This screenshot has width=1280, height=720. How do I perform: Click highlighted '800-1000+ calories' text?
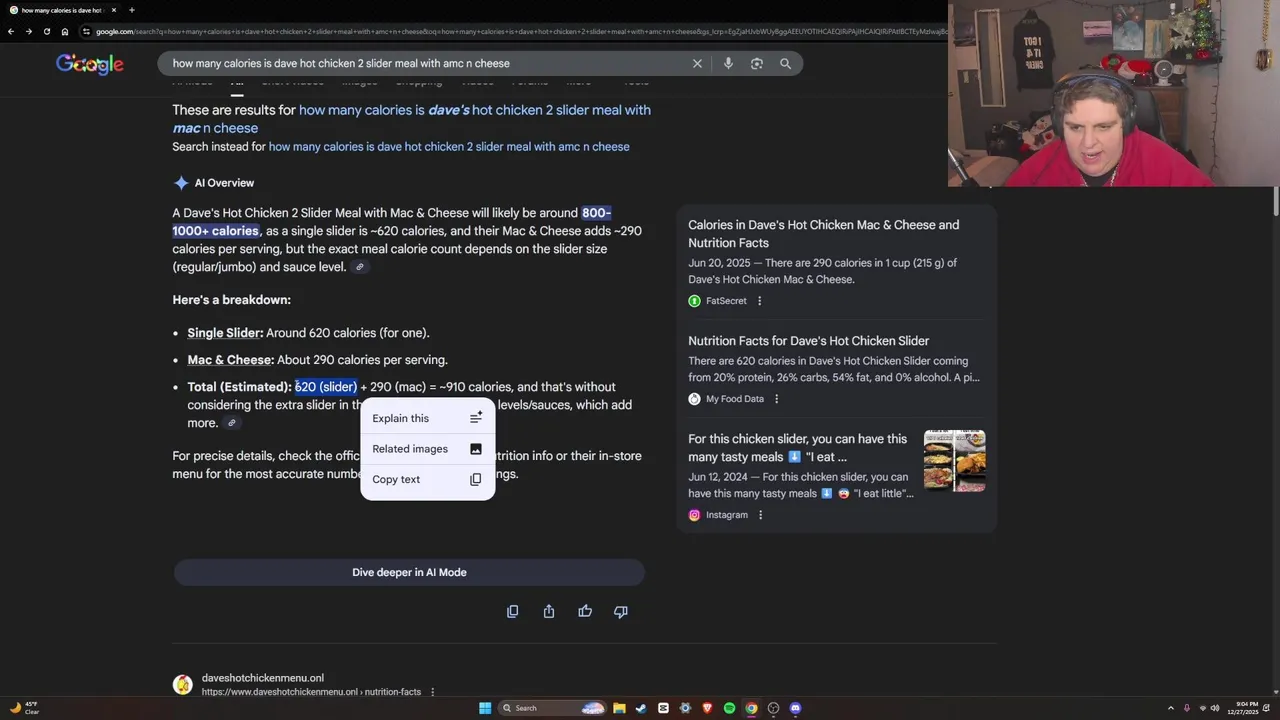(391, 222)
